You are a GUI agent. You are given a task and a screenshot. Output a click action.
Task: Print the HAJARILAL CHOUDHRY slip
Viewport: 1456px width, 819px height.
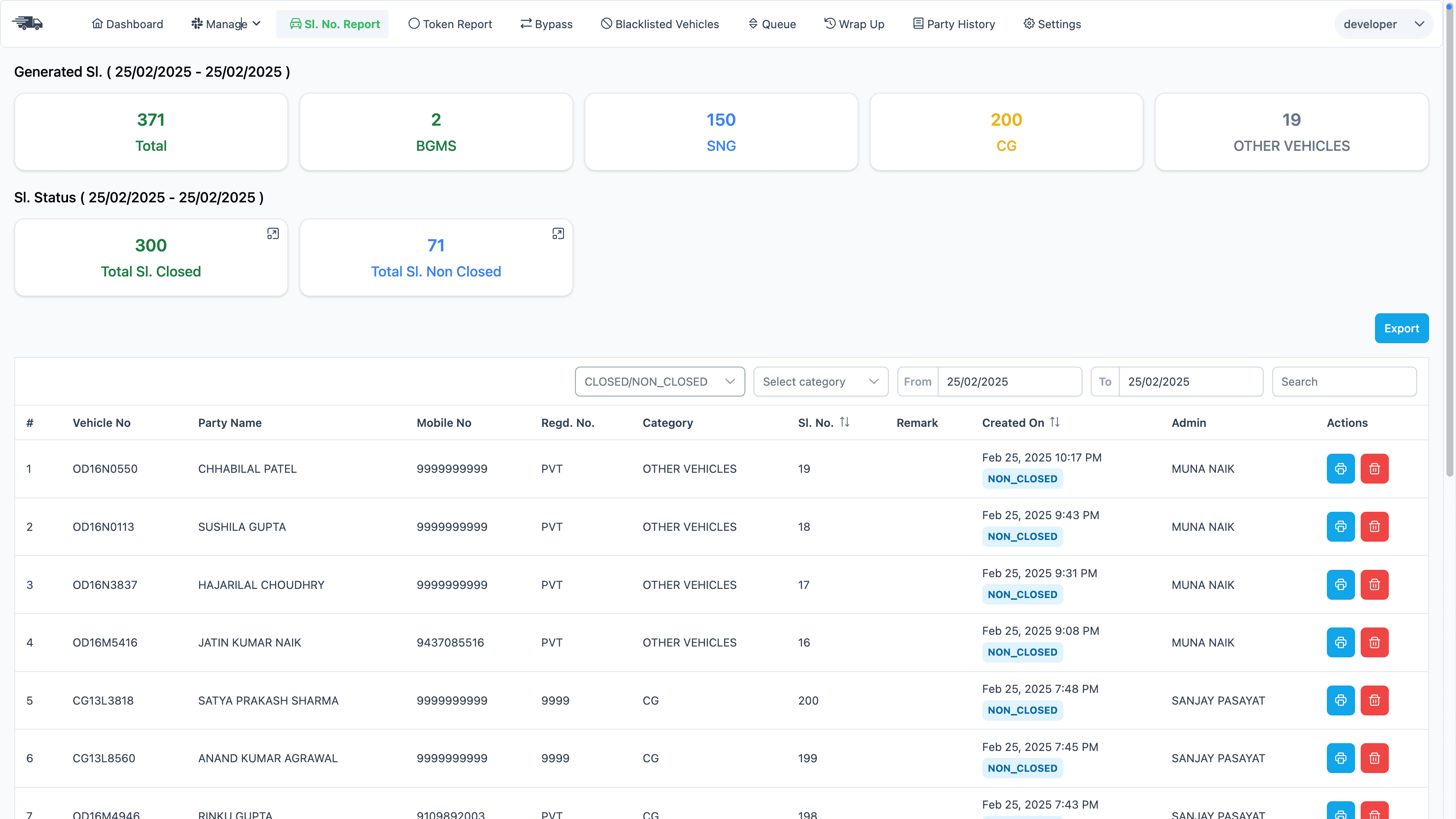[x=1340, y=585]
